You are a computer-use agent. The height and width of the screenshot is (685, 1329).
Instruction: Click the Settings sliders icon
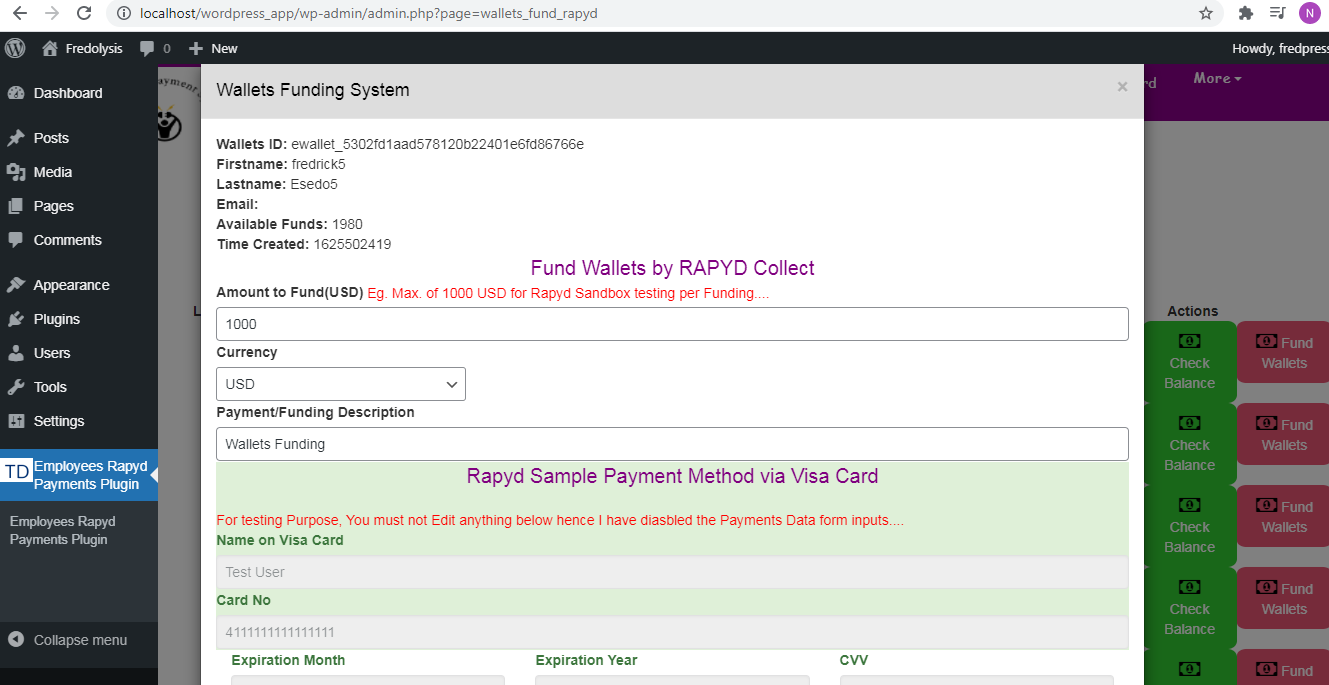click(x=16, y=421)
